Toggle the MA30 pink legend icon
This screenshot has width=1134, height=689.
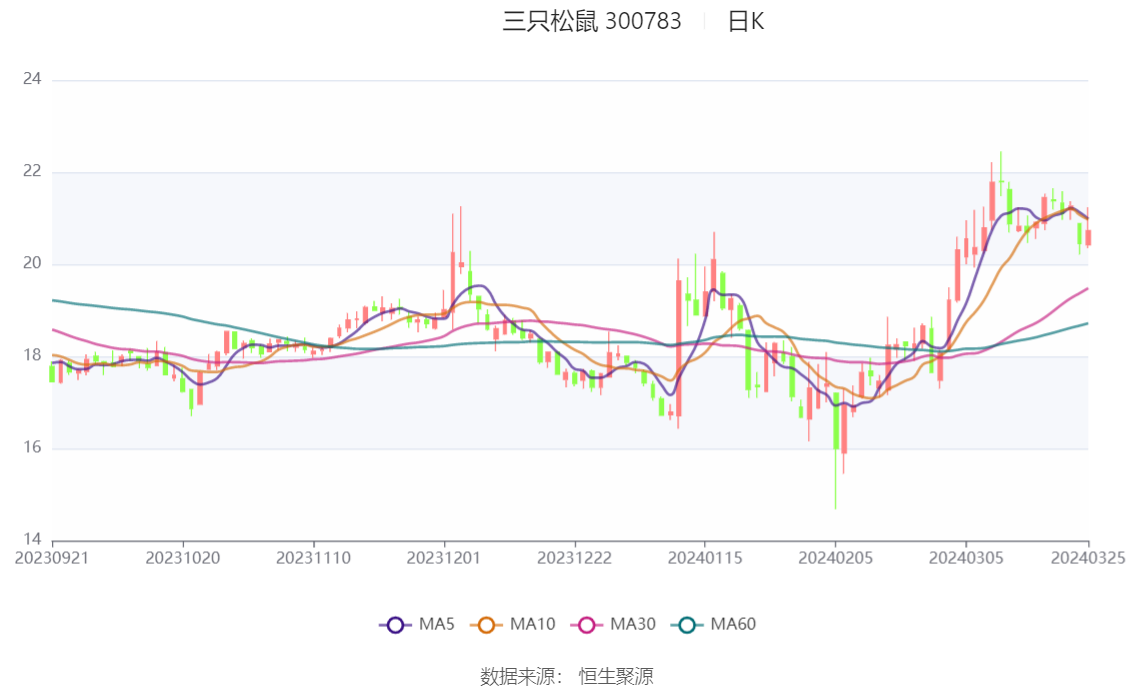point(587,625)
